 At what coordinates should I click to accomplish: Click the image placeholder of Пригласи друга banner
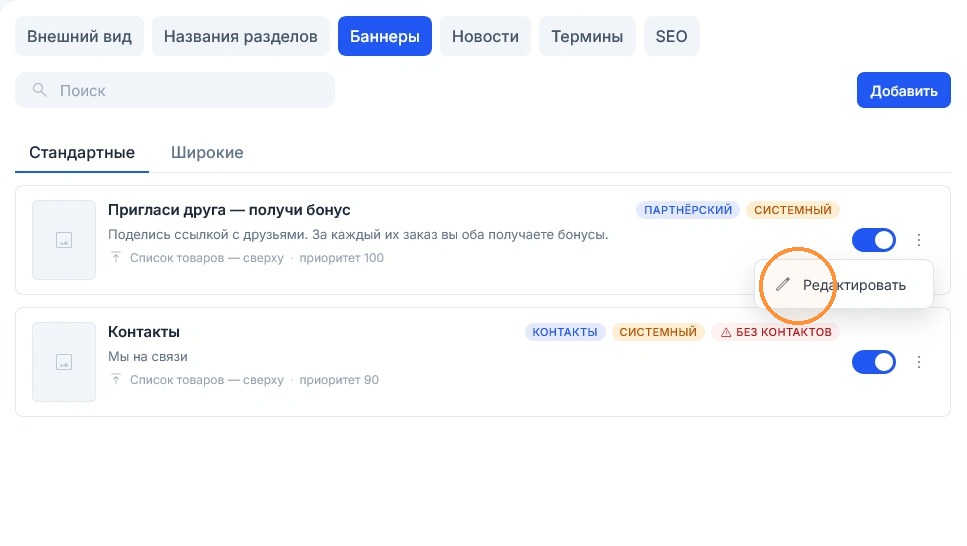64,240
